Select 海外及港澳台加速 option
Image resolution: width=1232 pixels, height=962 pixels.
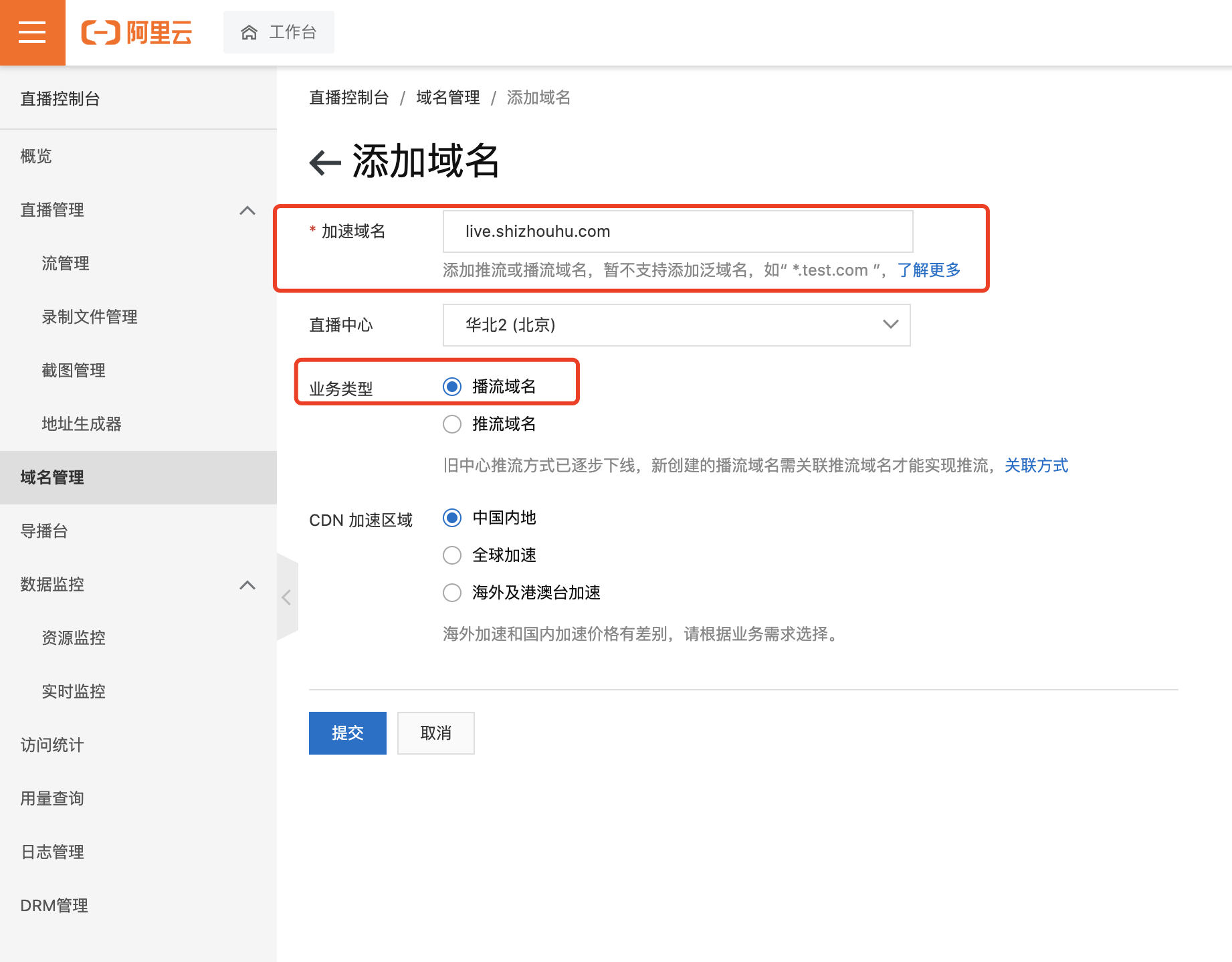pos(452,593)
